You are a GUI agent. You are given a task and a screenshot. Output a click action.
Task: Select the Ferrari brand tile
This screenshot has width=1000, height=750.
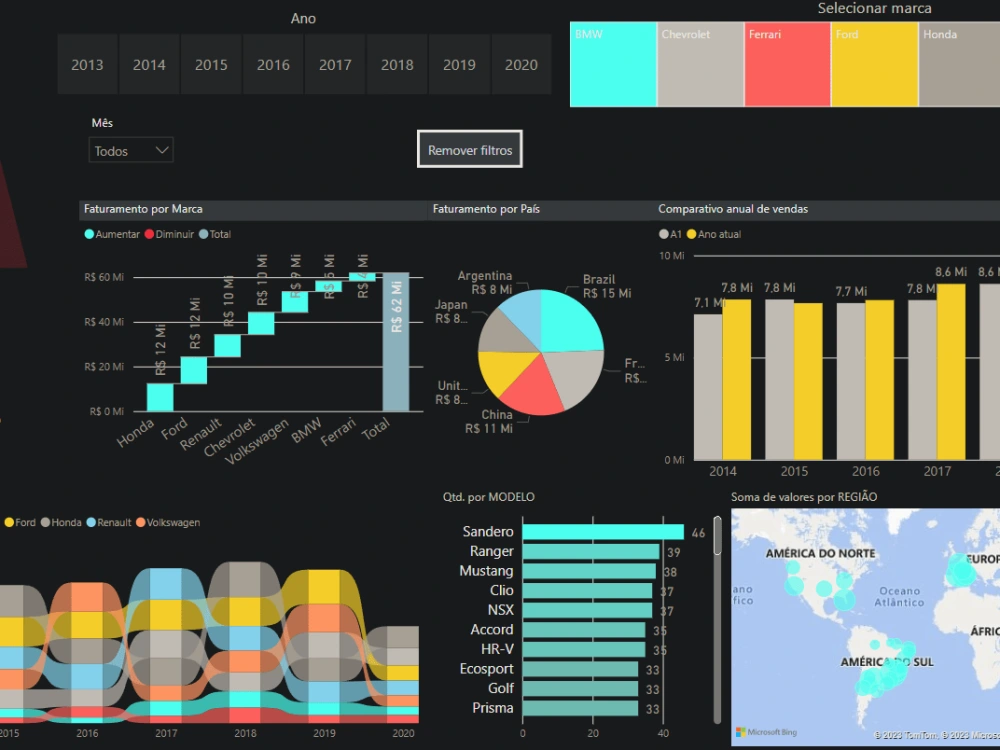pyautogui.click(x=788, y=64)
